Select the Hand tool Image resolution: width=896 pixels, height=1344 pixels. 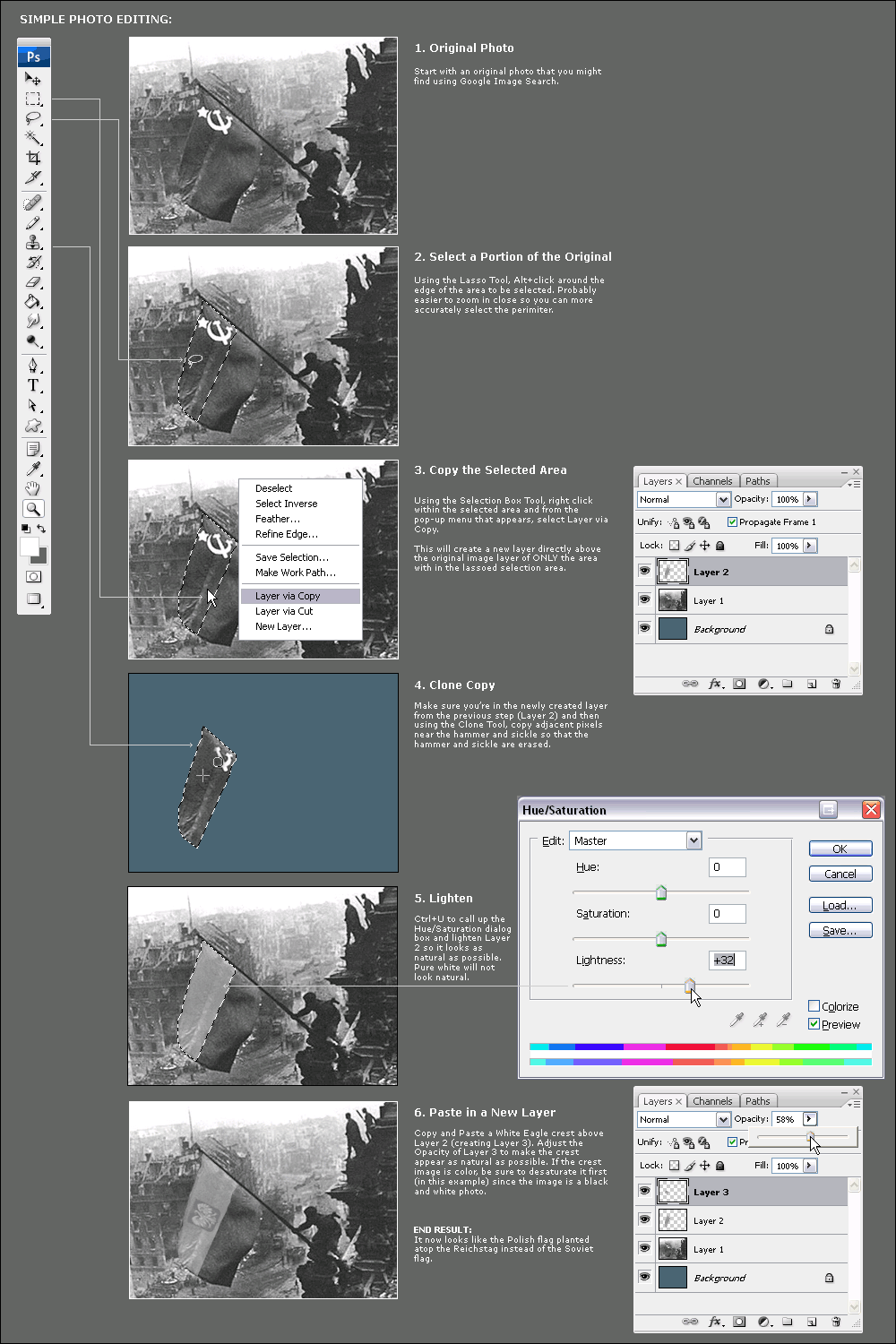click(33, 488)
